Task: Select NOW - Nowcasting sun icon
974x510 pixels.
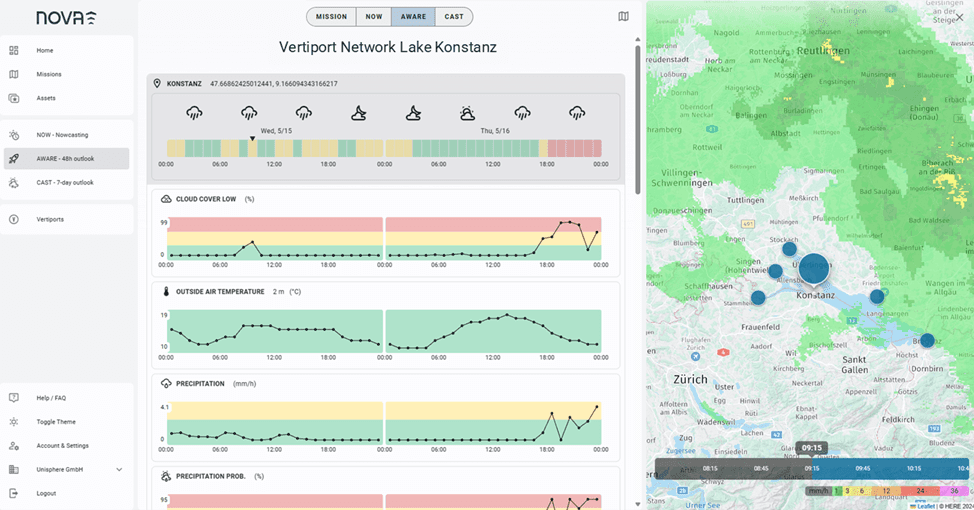Action: 14,135
